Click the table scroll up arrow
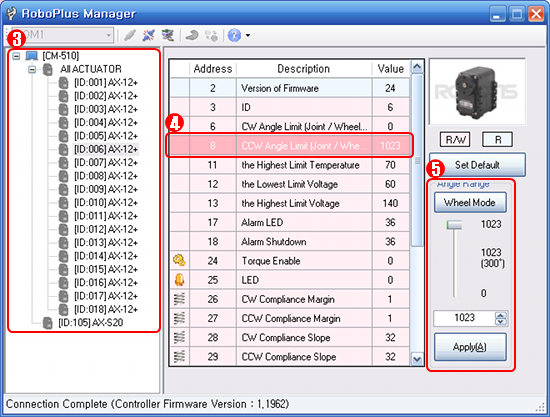 [x=417, y=67]
